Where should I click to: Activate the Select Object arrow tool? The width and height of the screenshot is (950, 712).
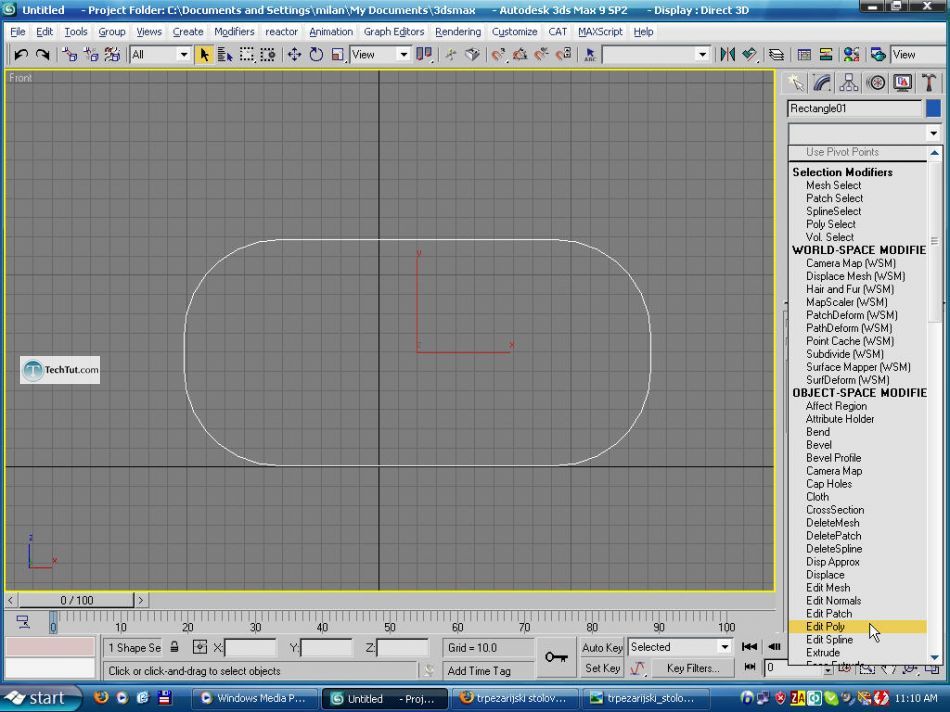click(x=204, y=55)
